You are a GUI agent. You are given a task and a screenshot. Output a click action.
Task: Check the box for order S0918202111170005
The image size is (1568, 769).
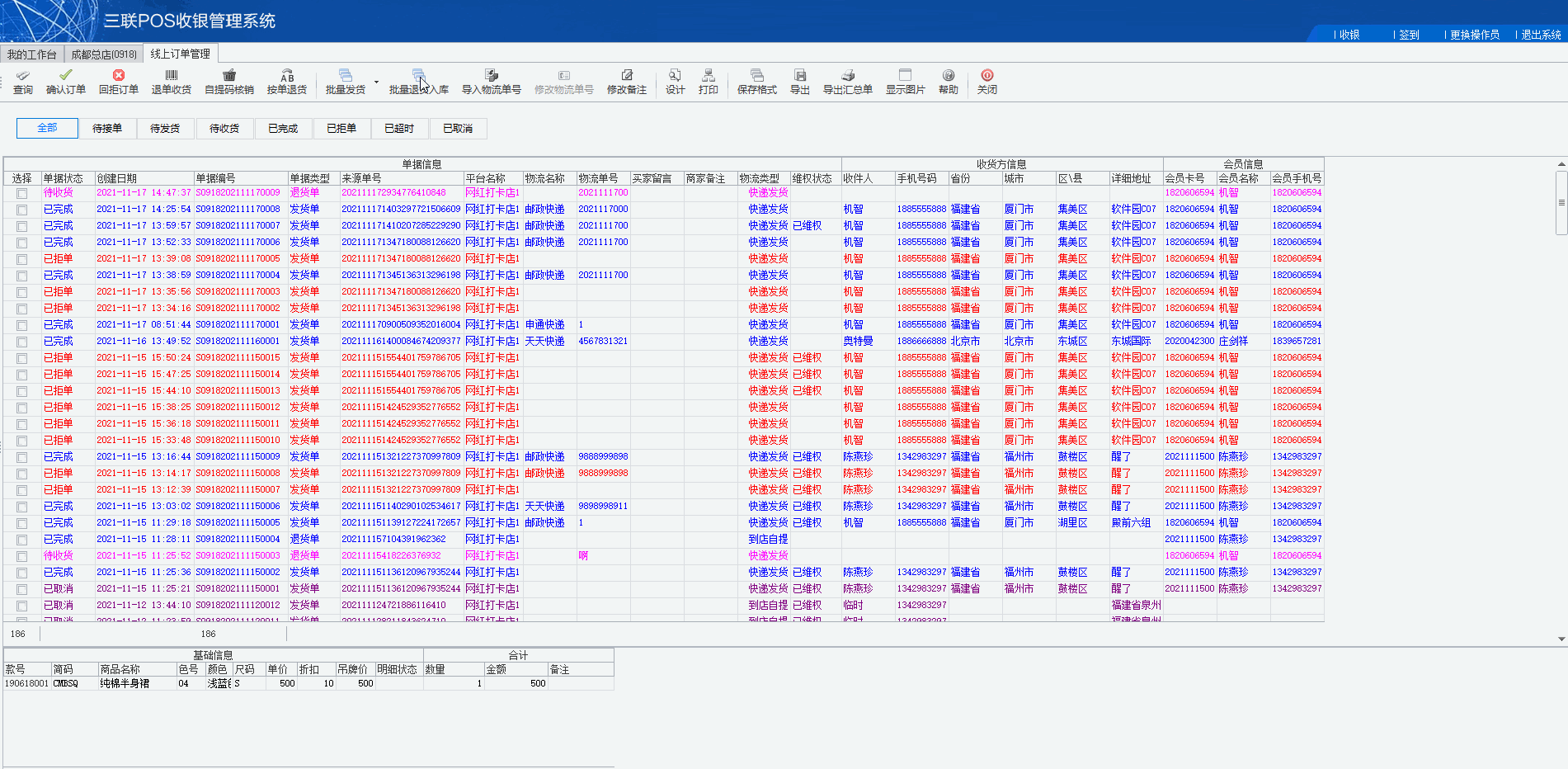pyautogui.click(x=22, y=259)
